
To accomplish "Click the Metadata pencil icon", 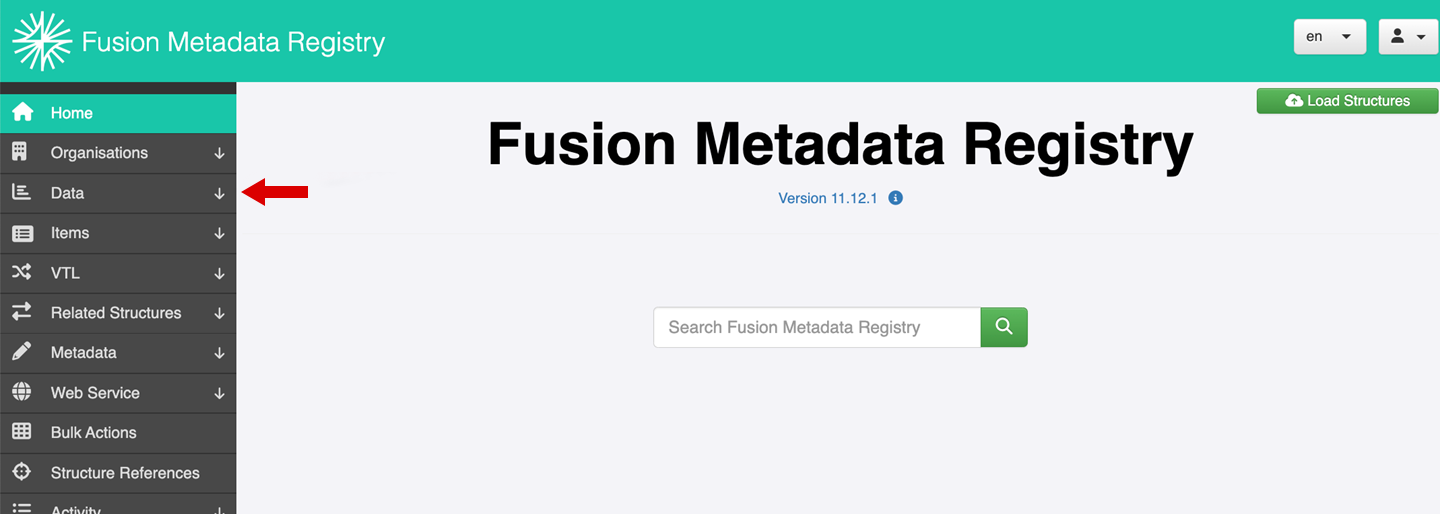I will 21,352.
